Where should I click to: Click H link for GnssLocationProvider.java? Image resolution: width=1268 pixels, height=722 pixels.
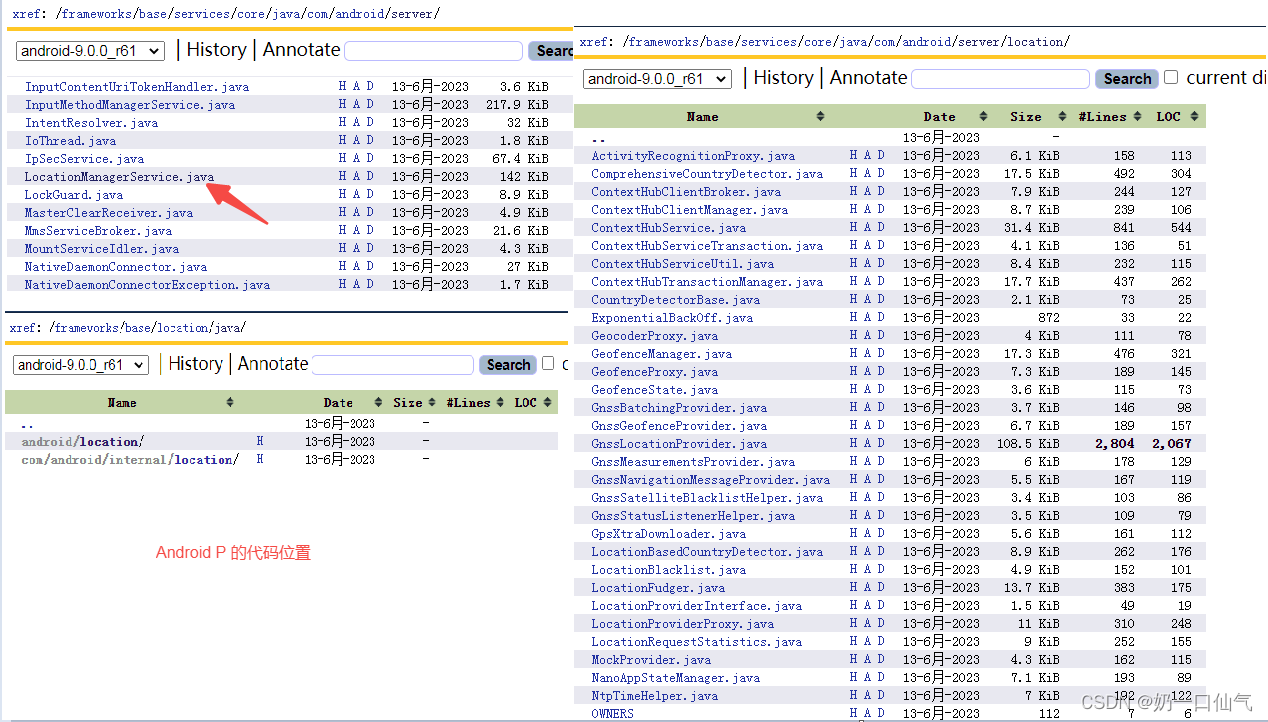coord(853,444)
